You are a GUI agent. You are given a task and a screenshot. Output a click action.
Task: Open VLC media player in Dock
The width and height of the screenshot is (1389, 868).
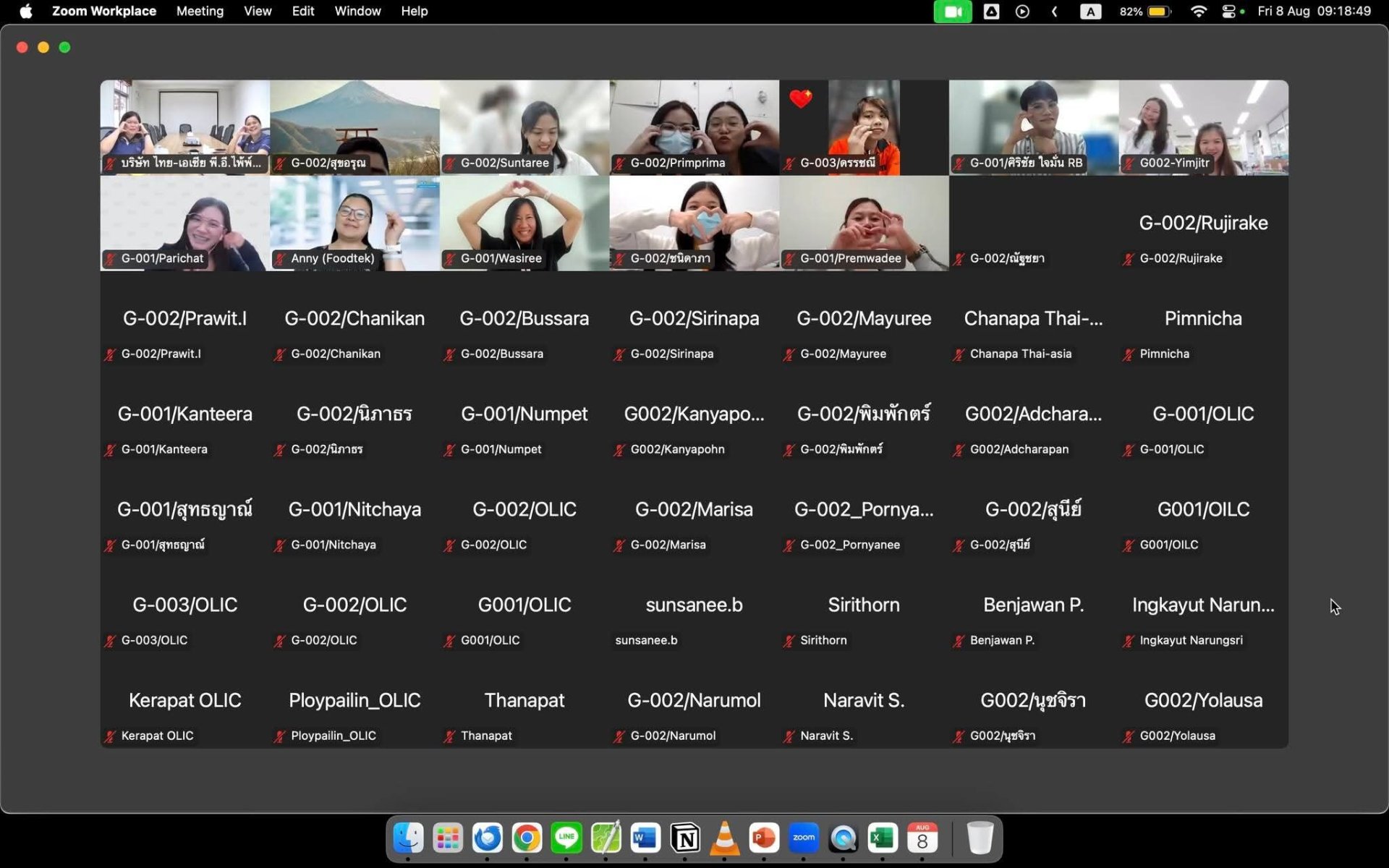[x=724, y=838]
